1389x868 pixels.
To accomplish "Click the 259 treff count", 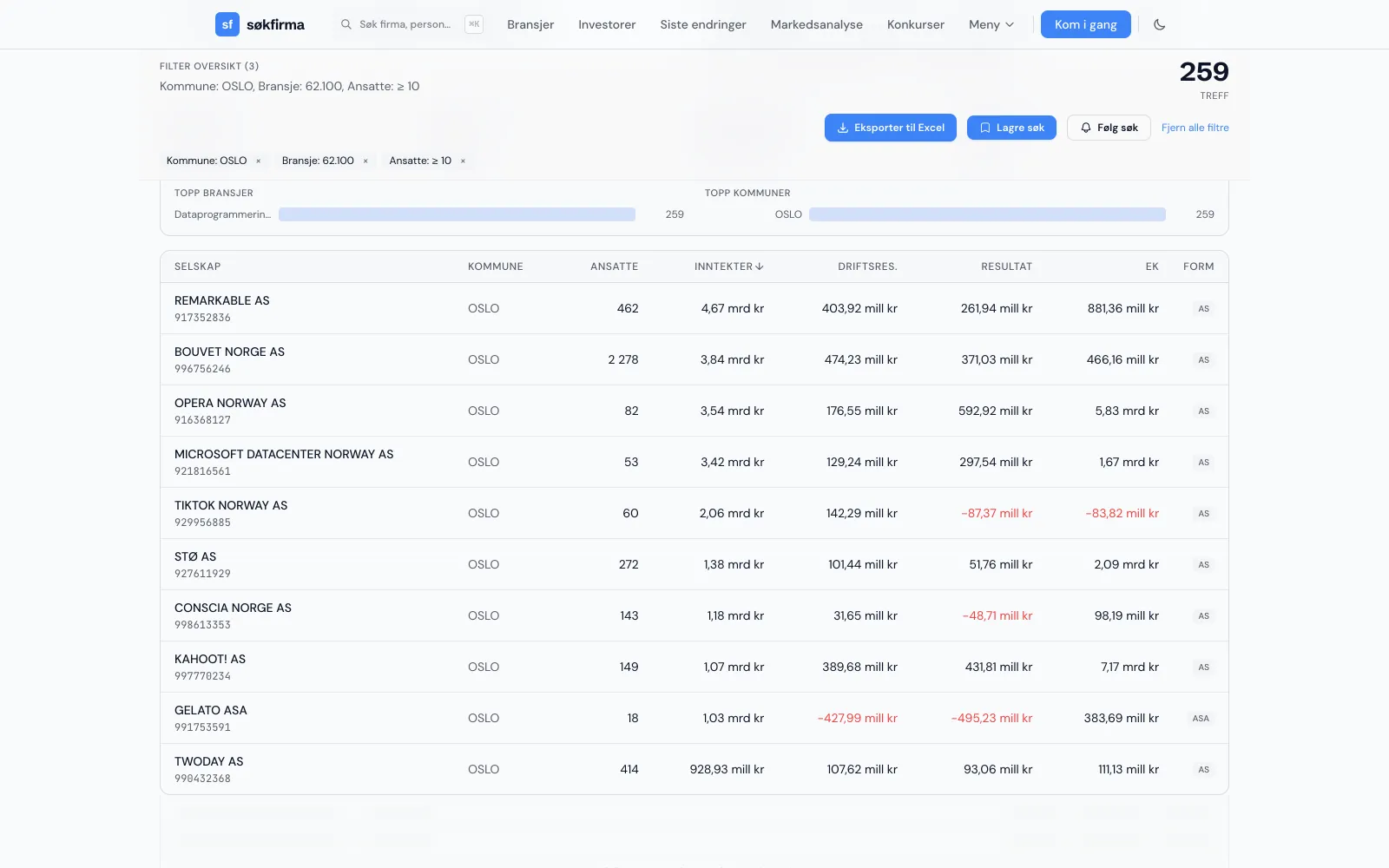I will tap(1204, 72).
